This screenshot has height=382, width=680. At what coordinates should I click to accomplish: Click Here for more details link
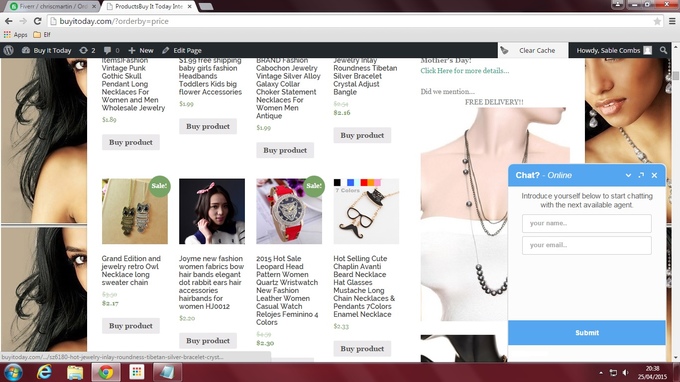(x=464, y=71)
